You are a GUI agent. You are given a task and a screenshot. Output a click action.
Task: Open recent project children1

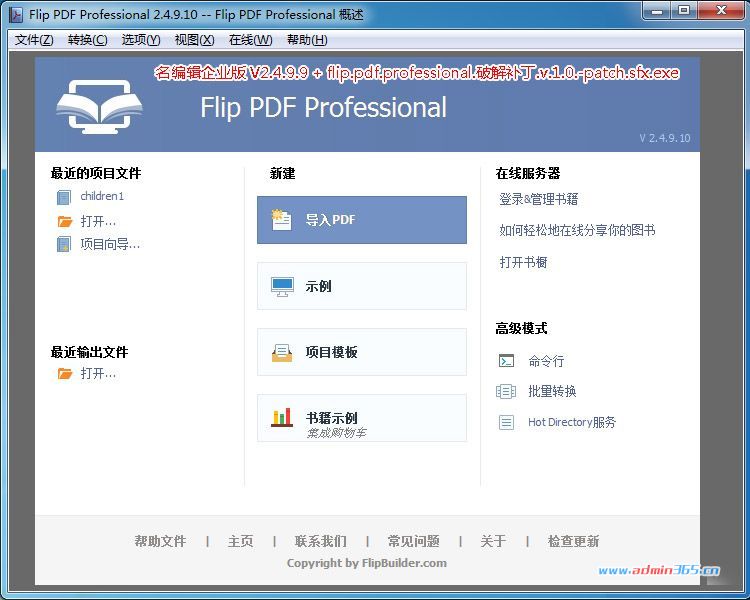pyautogui.click(x=102, y=196)
